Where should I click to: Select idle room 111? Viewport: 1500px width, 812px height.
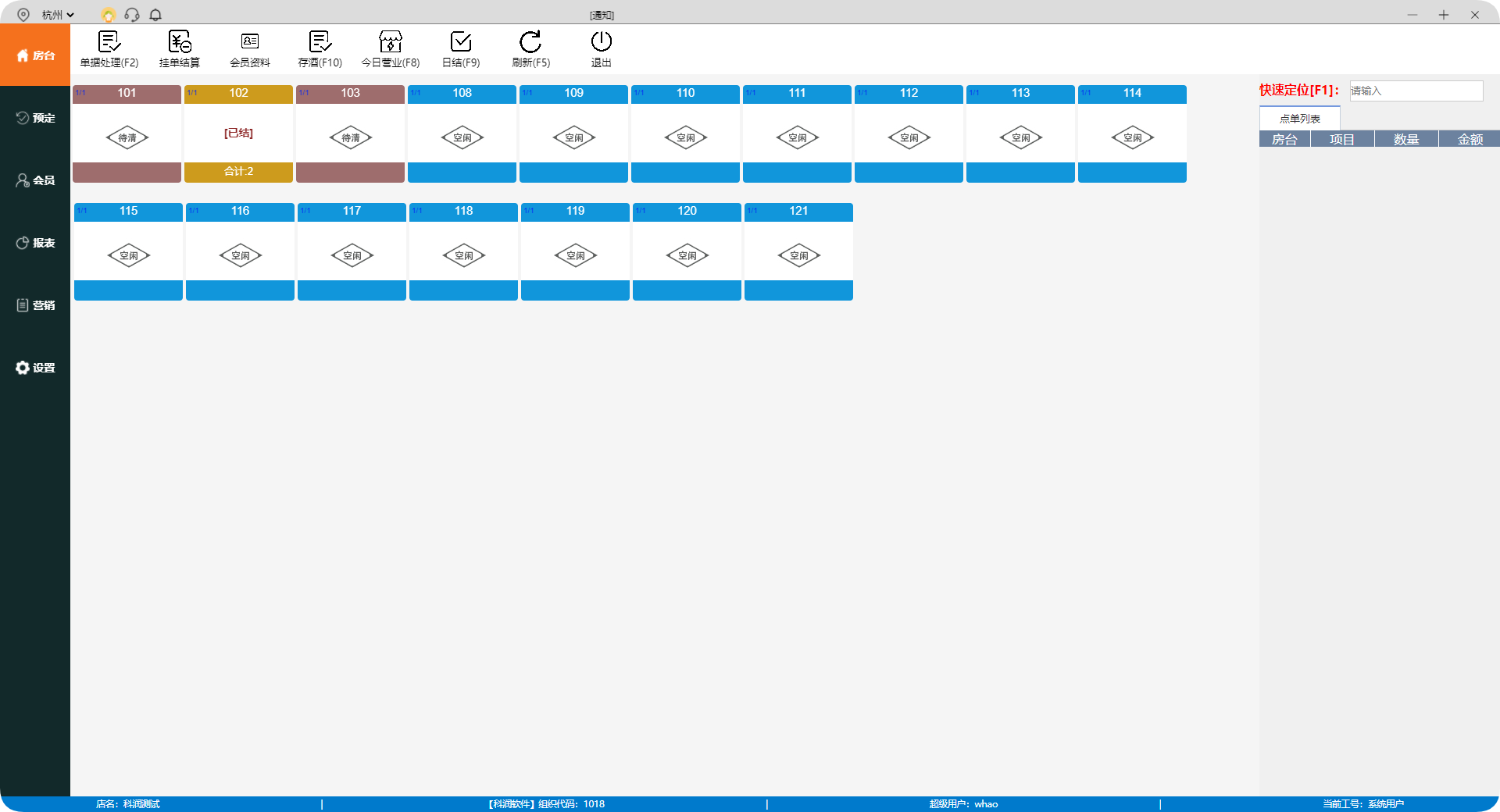pos(797,134)
